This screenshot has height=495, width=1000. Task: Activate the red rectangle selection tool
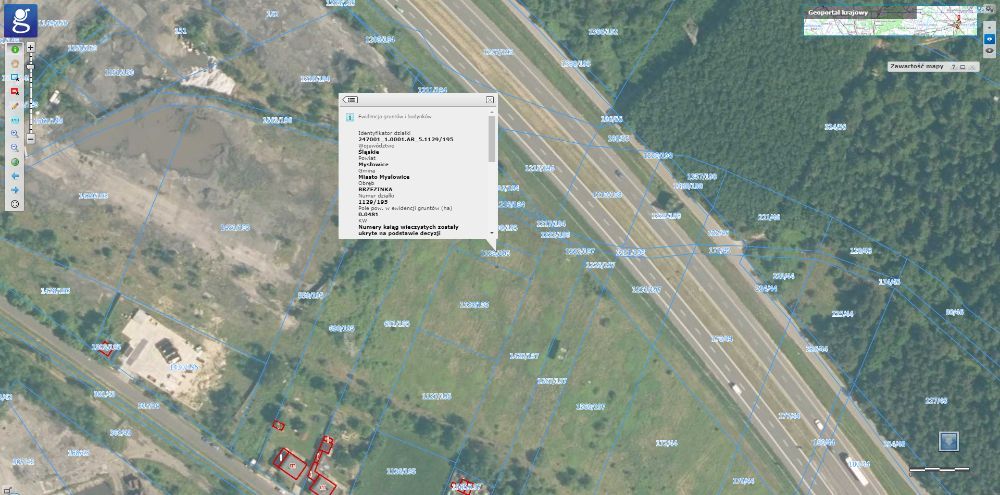coord(15,92)
